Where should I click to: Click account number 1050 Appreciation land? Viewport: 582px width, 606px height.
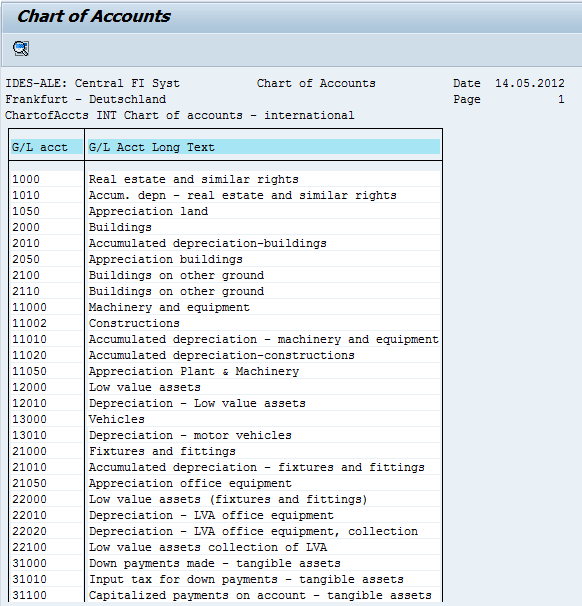[26, 211]
